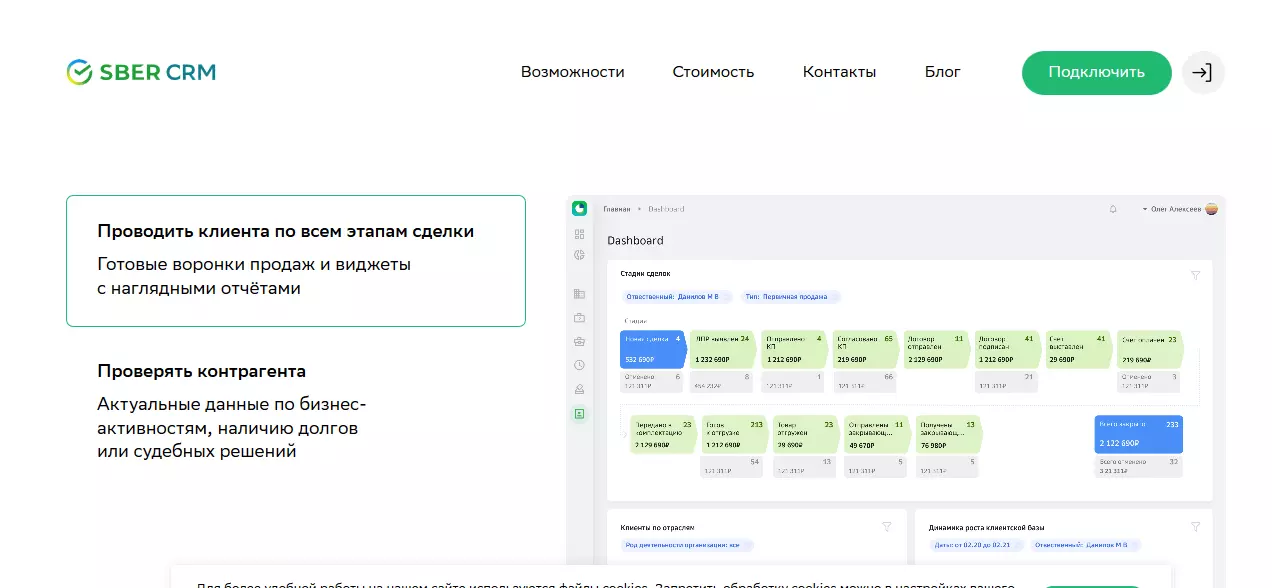Select the pie chart icon in dashboard sidebar
Image resolution: width=1272 pixels, height=588 pixels.
(579, 255)
